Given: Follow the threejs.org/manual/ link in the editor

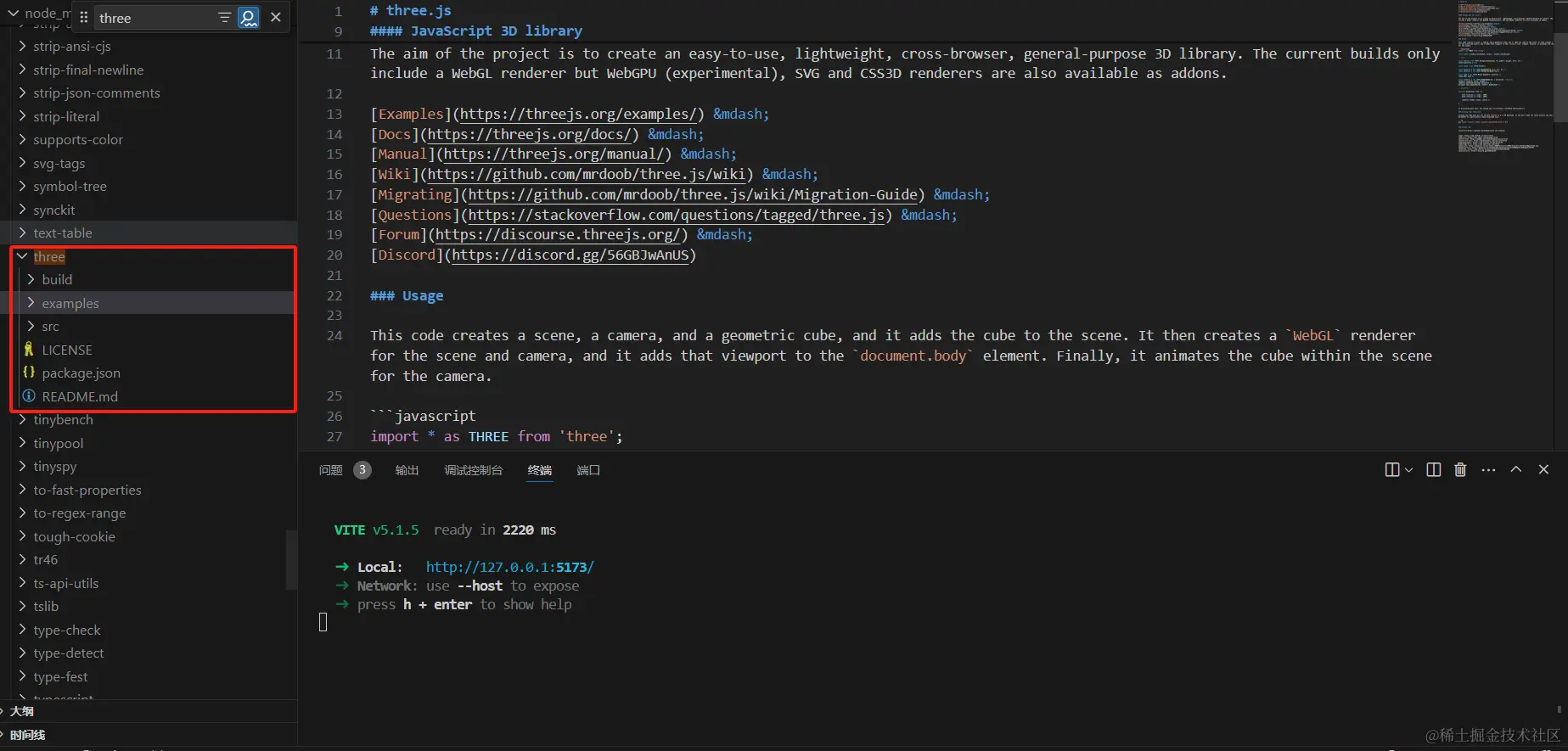Looking at the screenshot, I should [554, 154].
